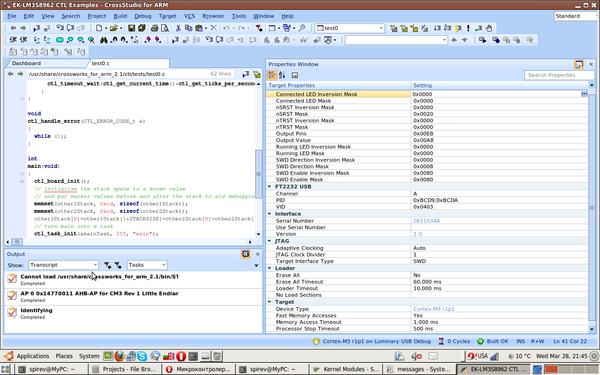600x375 pixels.
Task: Click the Show Properties button in Properties Window
Action: (x=579, y=64)
